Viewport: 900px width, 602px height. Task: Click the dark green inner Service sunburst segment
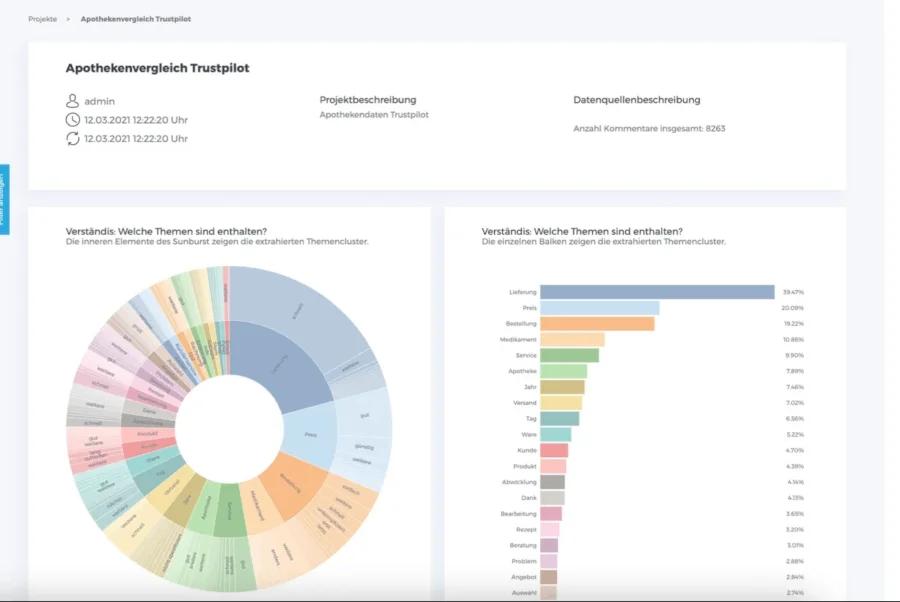coord(230,510)
